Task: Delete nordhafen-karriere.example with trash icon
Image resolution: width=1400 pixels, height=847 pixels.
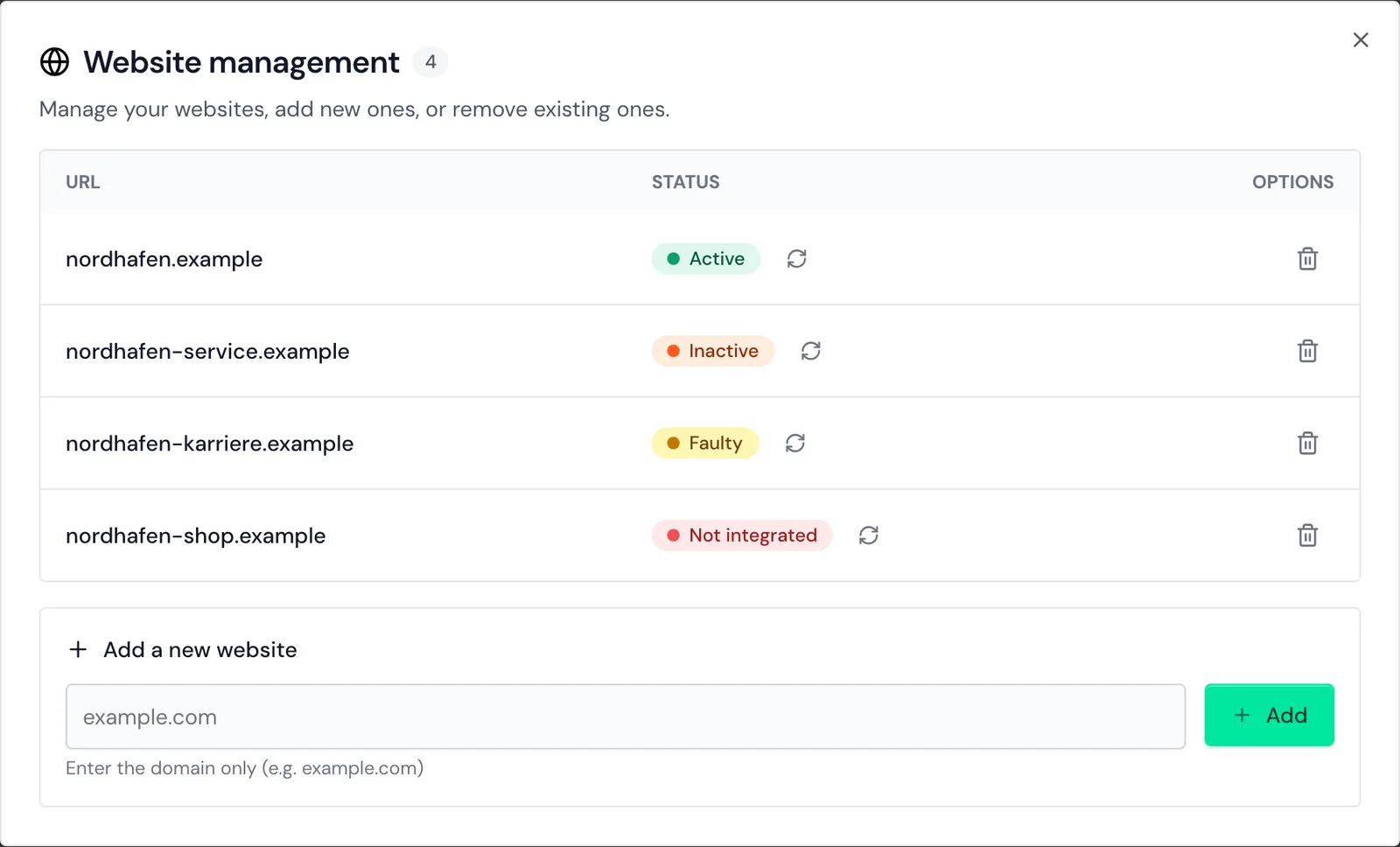Action: tap(1307, 444)
